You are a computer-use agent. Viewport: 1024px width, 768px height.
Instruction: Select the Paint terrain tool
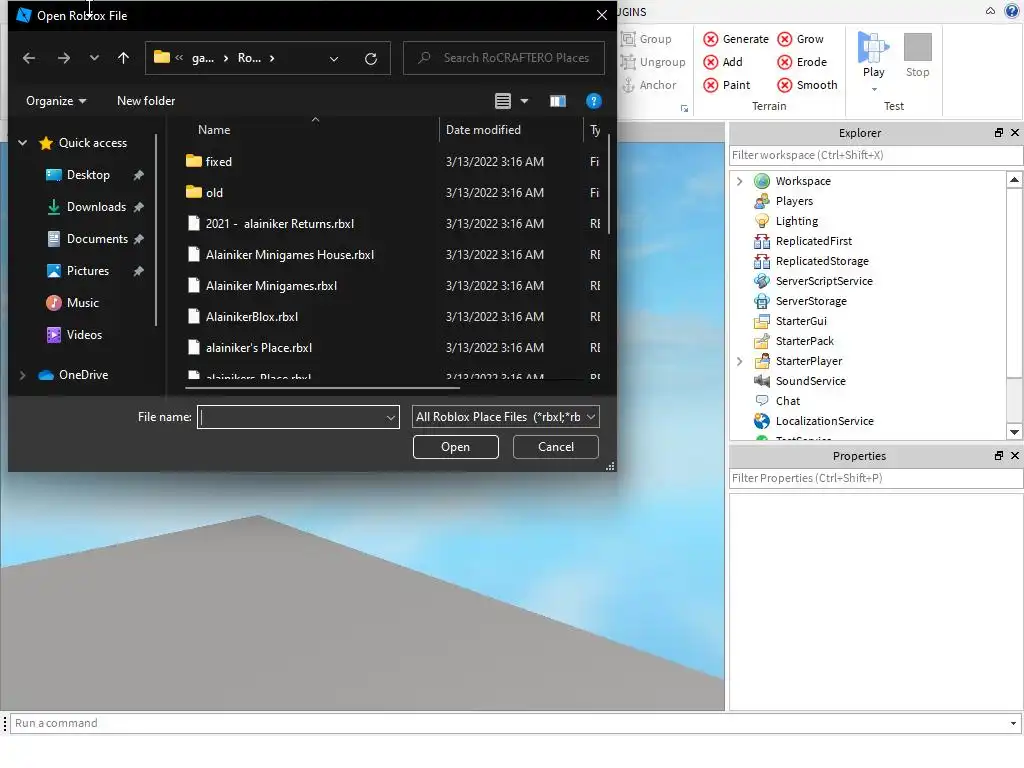(726, 85)
